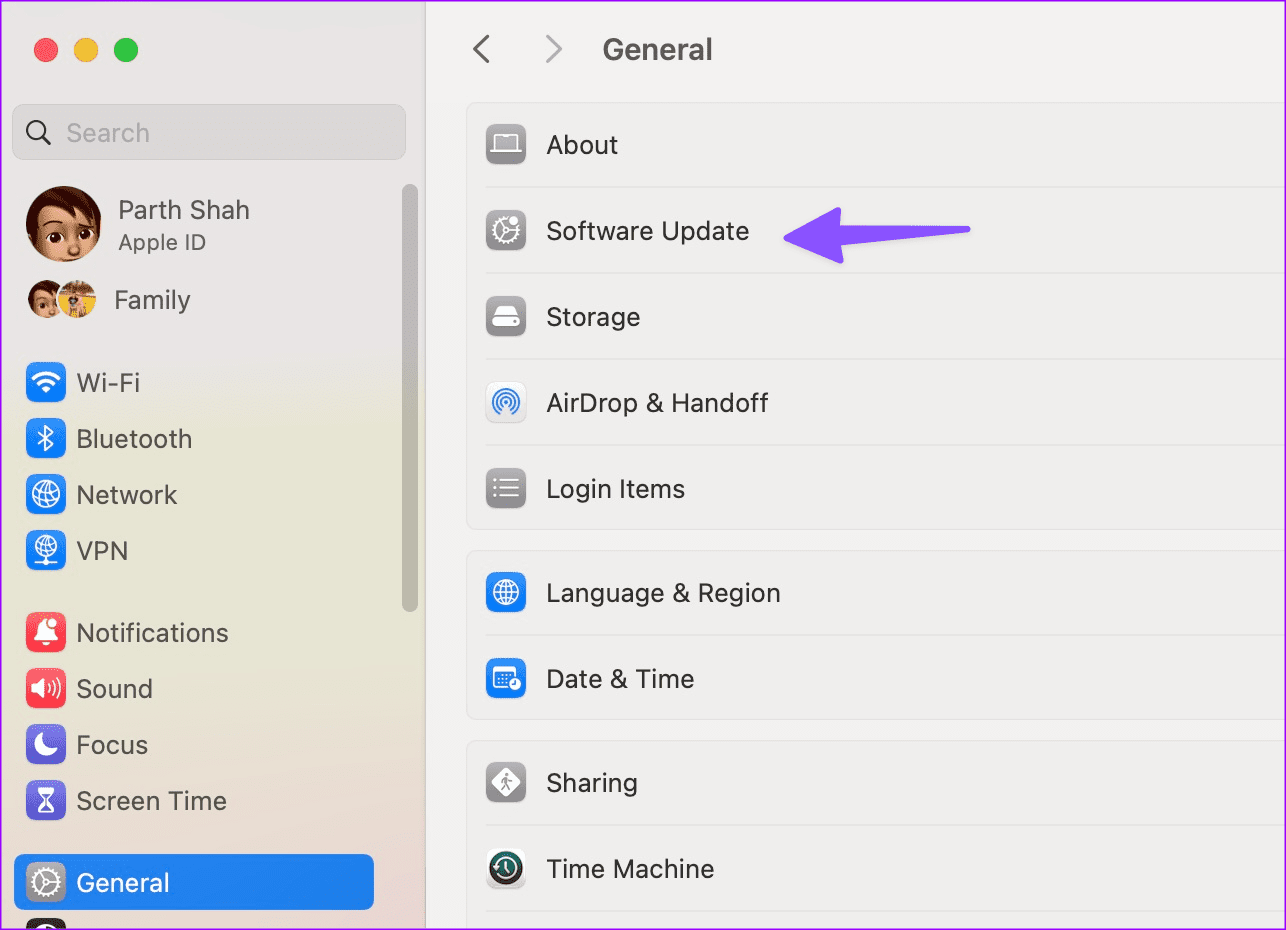Click the Focus moon icon
The width and height of the screenshot is (1286, 930).
click(46, 745)
